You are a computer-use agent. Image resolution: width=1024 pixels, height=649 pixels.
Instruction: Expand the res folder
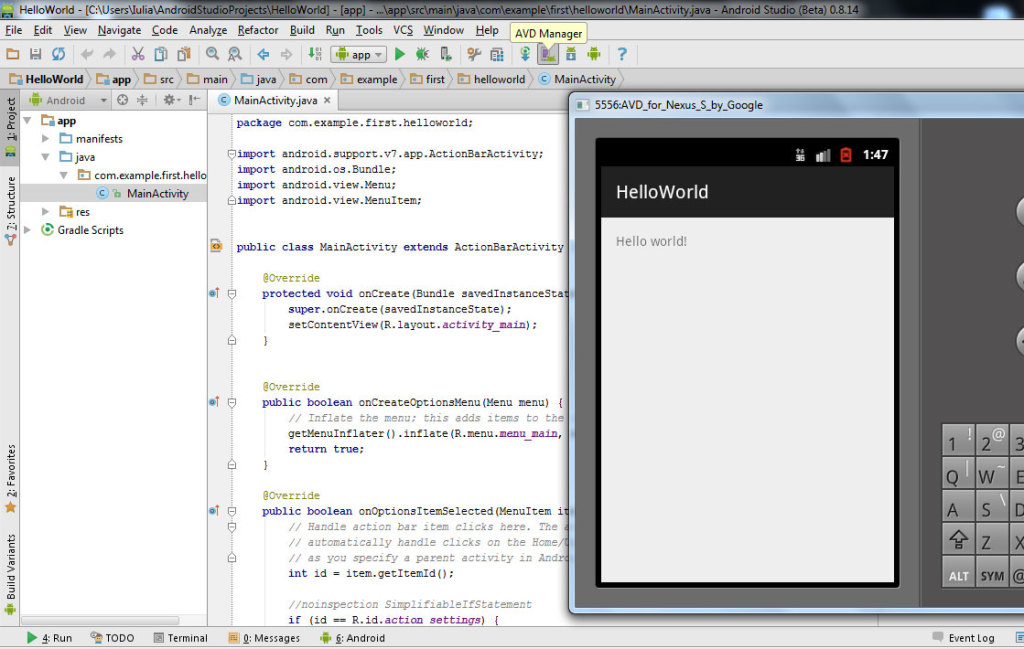(x=45, y=212)
